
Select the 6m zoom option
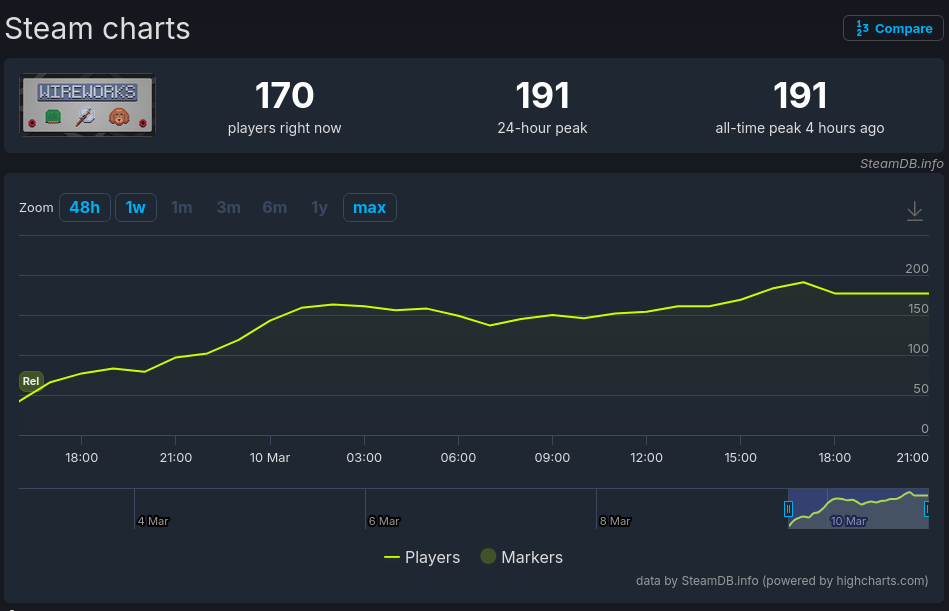coord(274,207)
